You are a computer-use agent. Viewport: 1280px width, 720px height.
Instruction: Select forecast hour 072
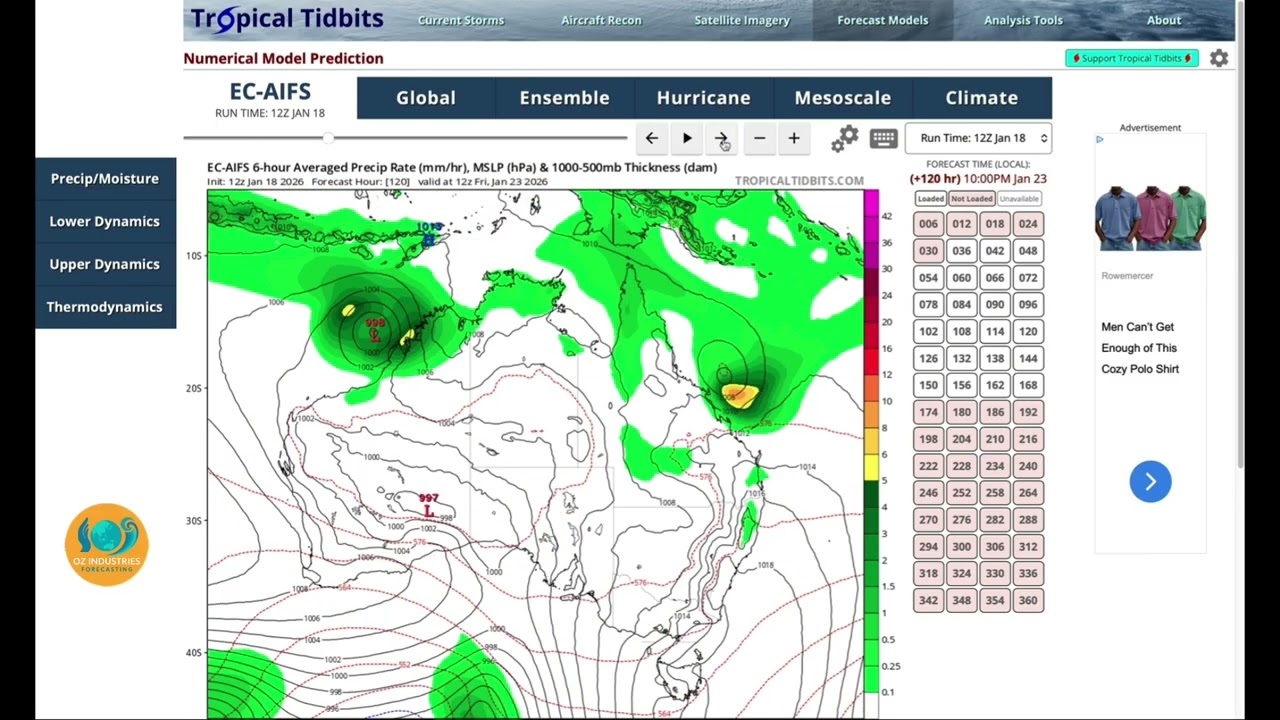1027,278
